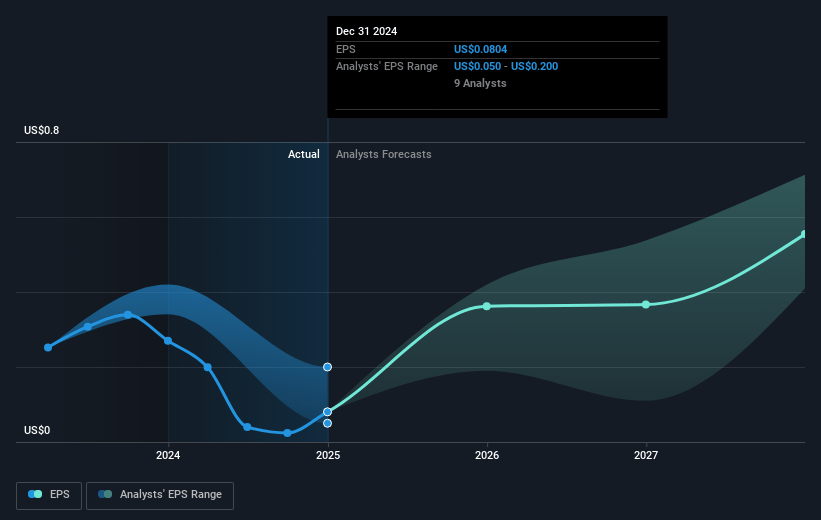Click the peak EPS point before 2024
The height and width of the screenshot is (520, 821).
128,315
